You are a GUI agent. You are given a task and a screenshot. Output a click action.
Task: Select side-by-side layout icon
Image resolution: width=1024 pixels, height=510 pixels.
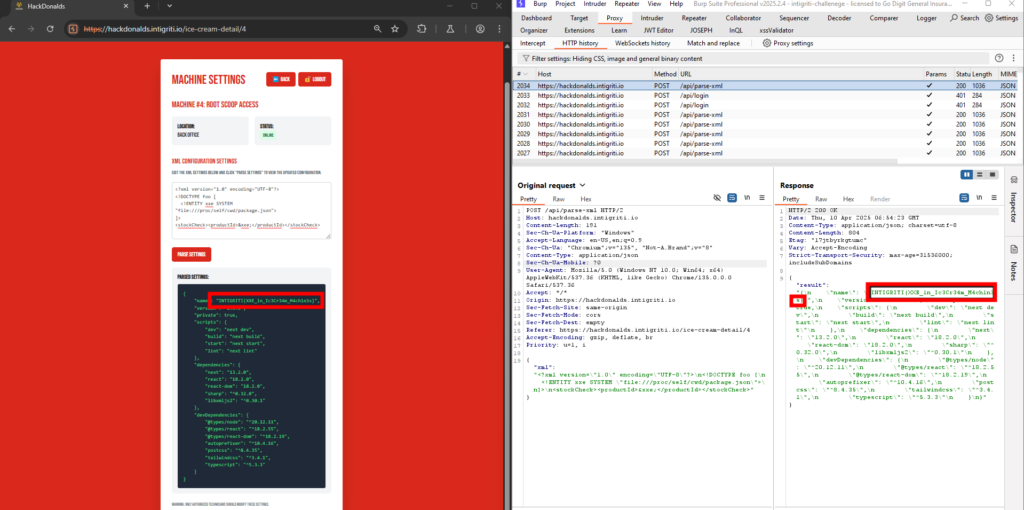tap(967, 174)
